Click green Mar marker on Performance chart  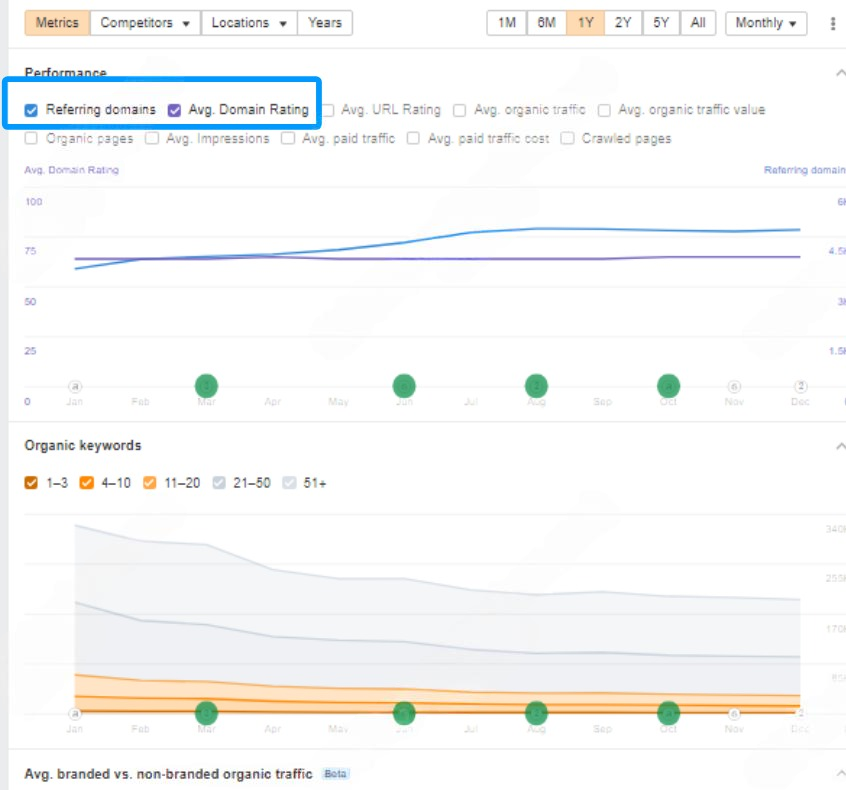pos(206,386)
